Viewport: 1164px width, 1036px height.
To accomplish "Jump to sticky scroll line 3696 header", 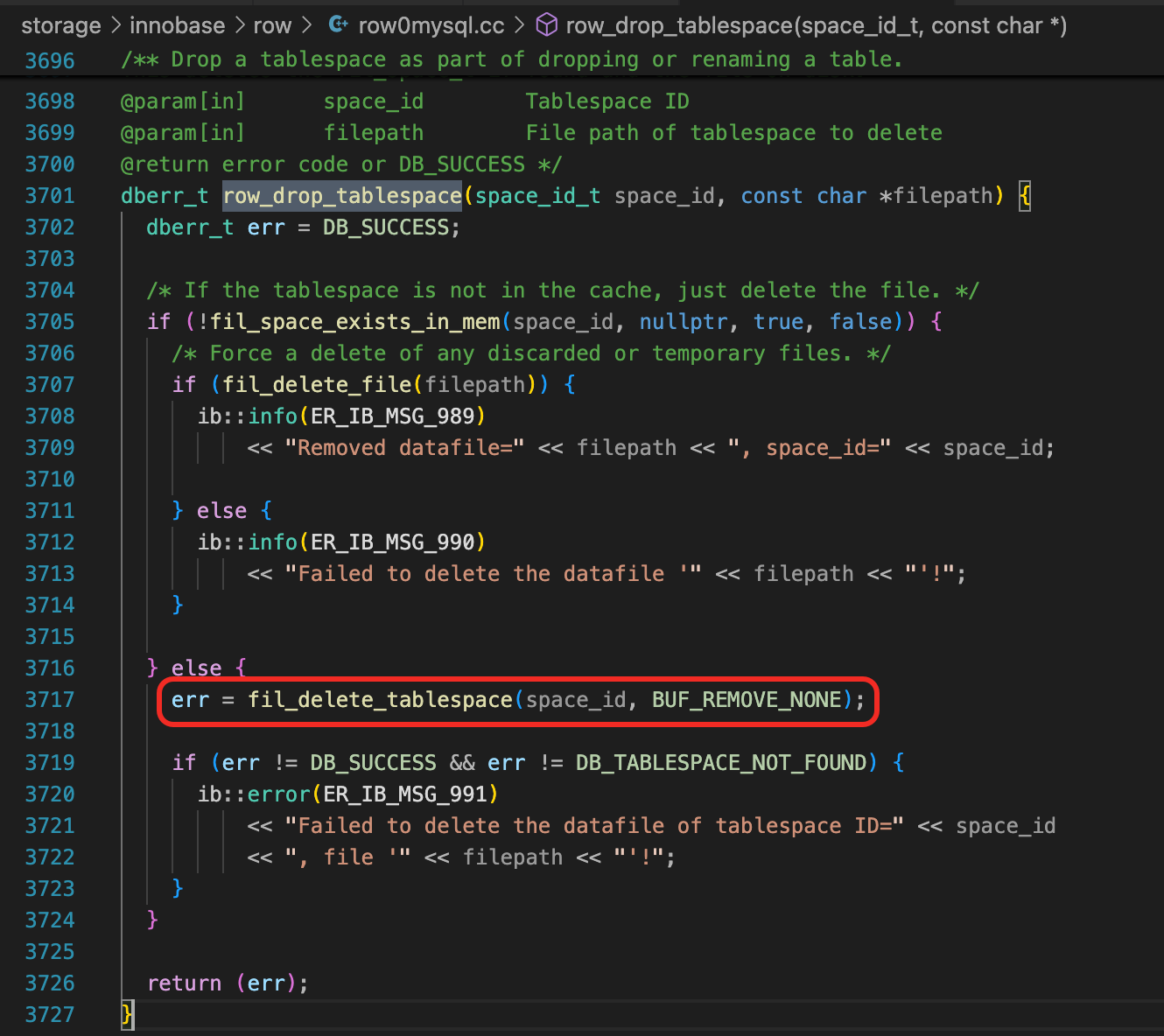I will point(511,59).
